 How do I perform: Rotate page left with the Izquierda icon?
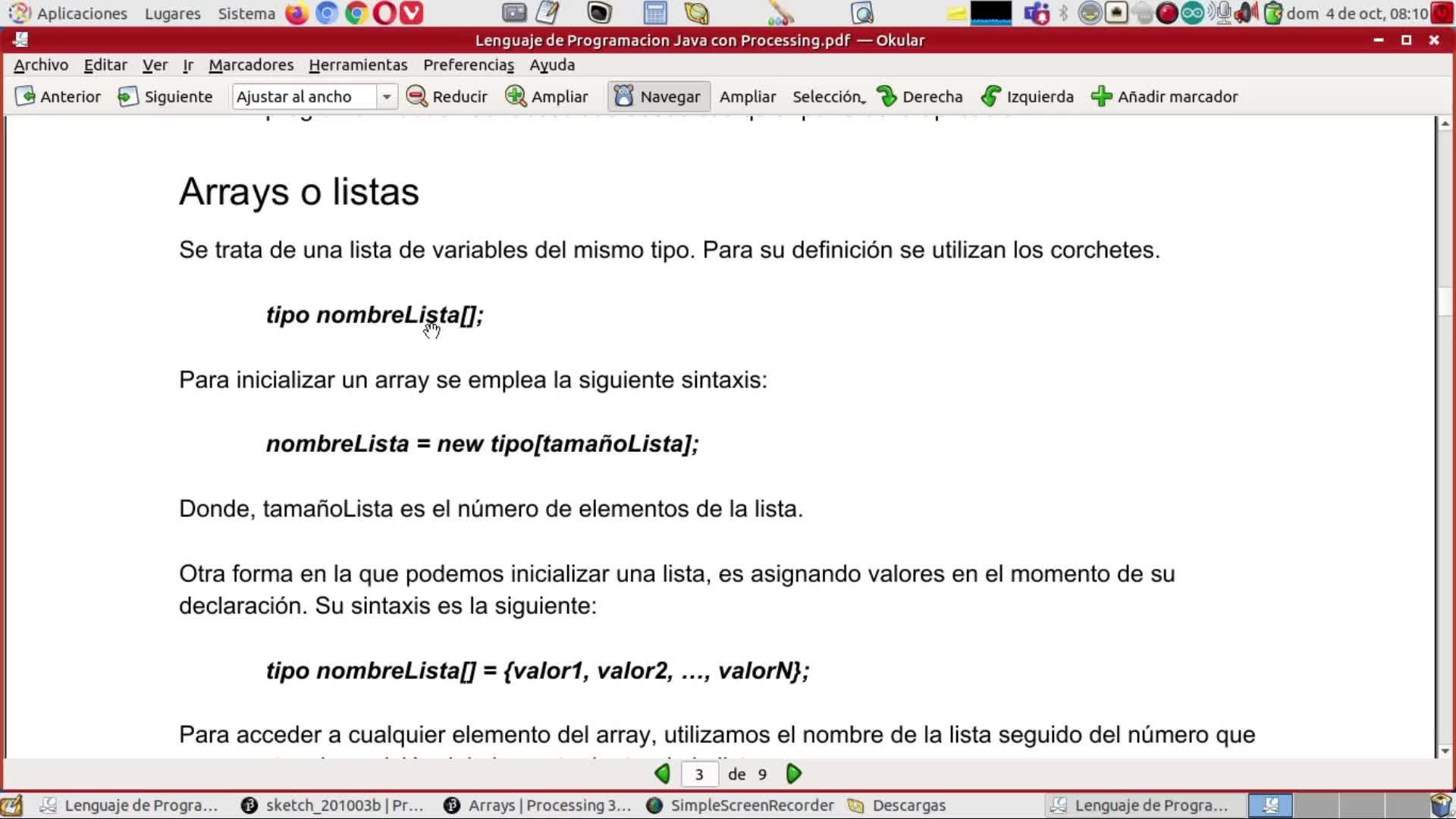[990, 96]
